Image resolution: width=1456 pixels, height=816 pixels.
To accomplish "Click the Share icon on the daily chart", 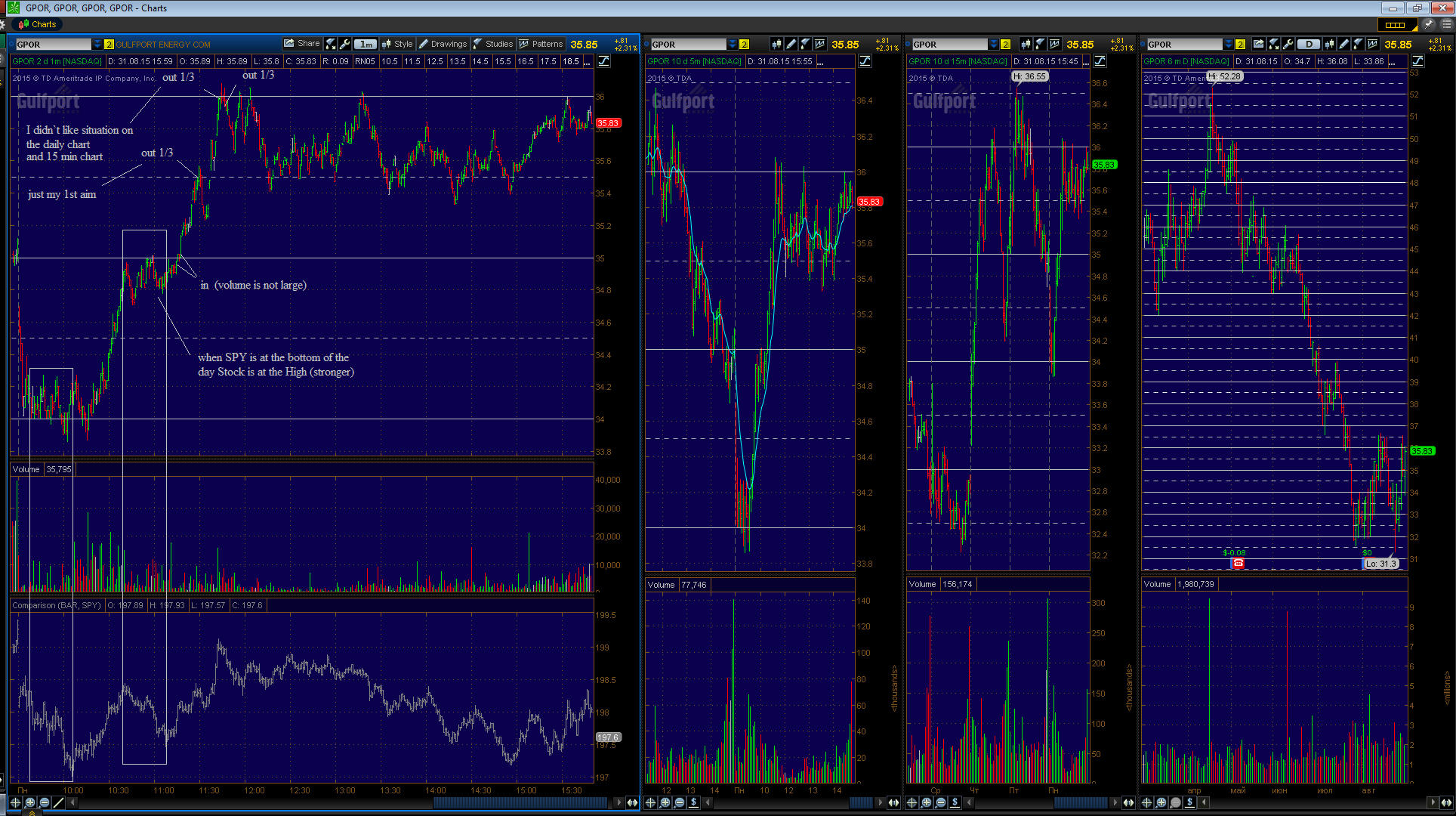I will [x=1258, y=44].
